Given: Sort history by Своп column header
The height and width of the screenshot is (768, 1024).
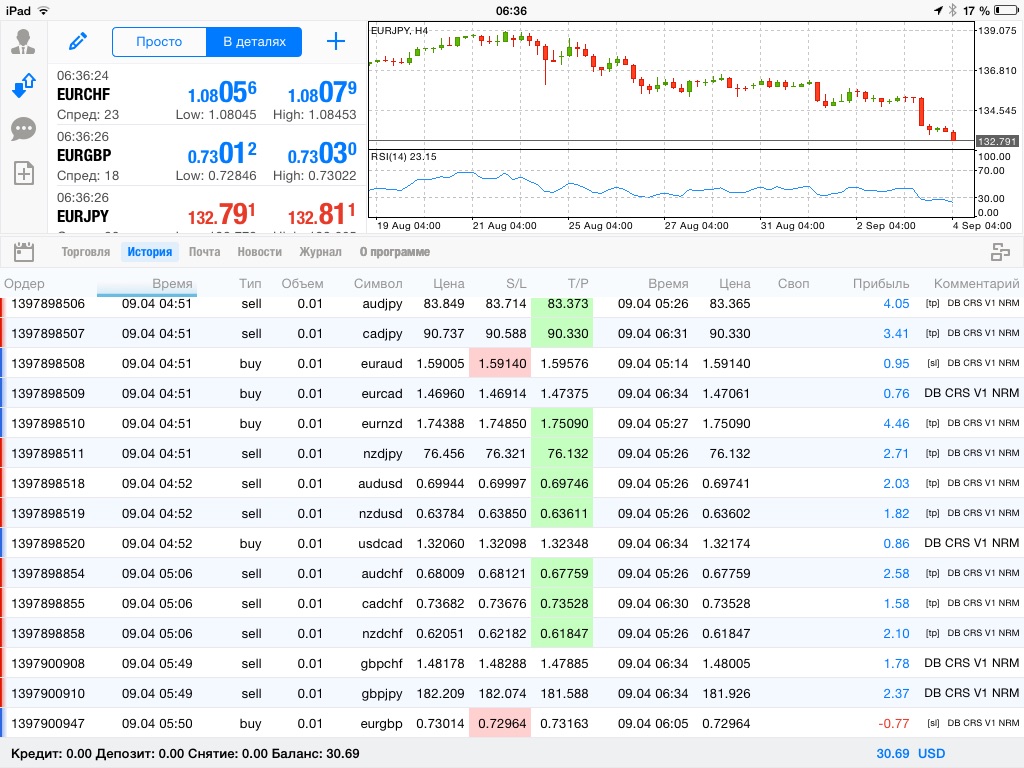Looking at the screenshot, I should tap(793, 283).
